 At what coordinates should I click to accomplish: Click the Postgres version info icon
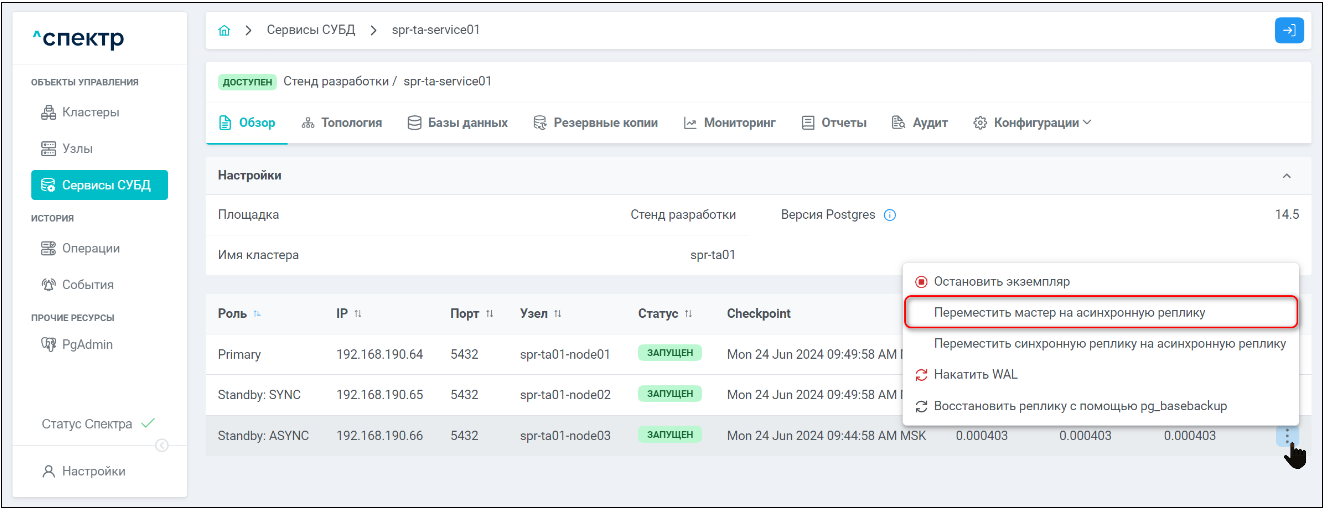(x=890, y=215)
